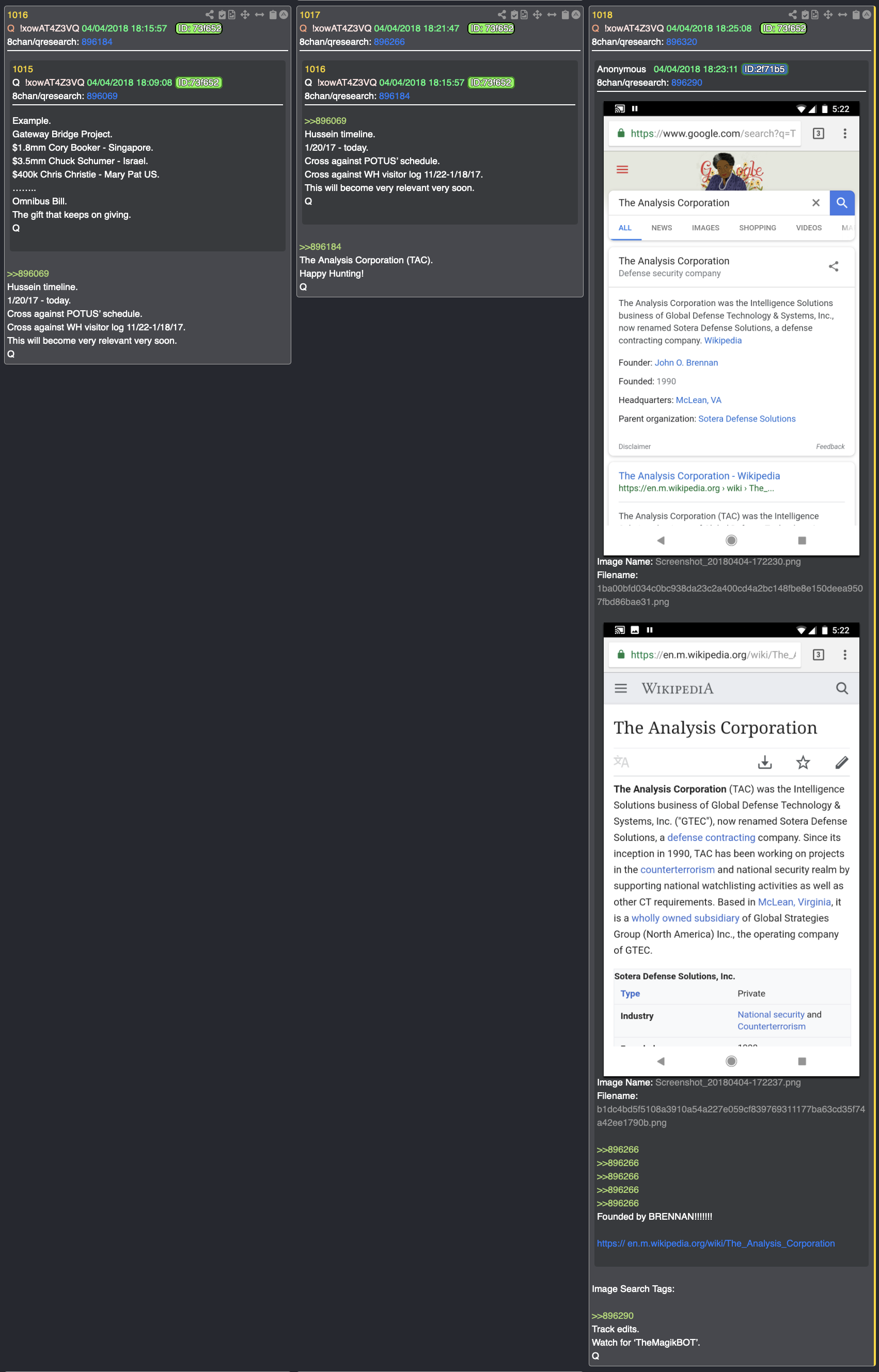
Task: Open 8chan link 896184 in post 1016 header
Action: tap(97, 42)
